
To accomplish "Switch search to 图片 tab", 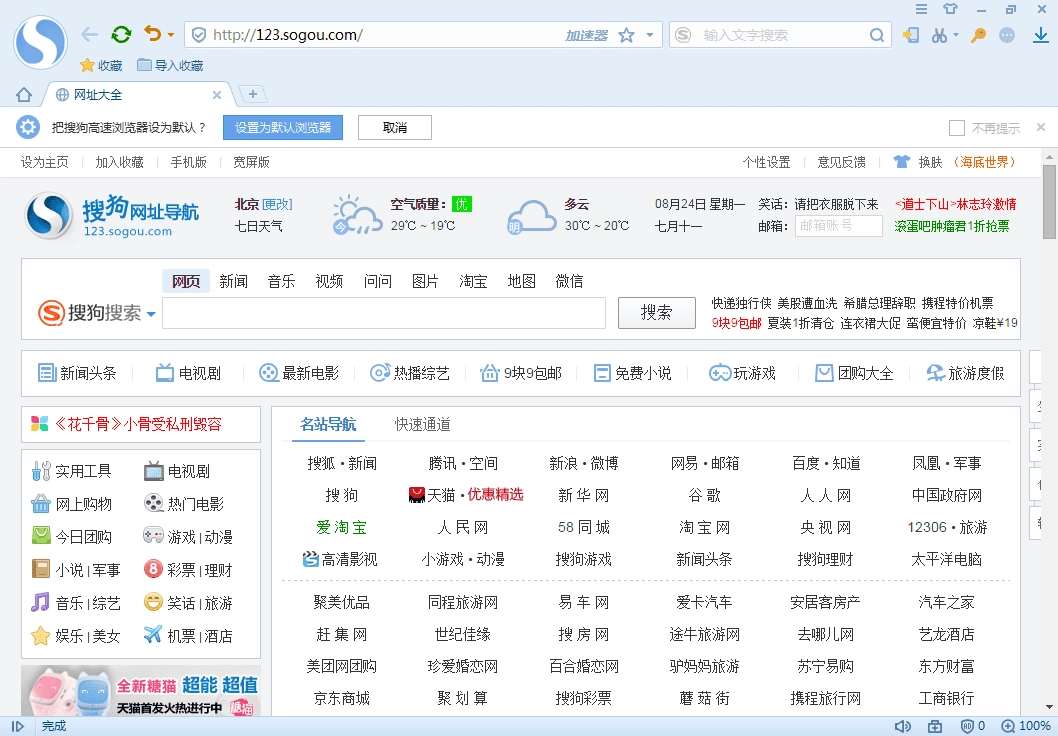I will coord(425,281).
